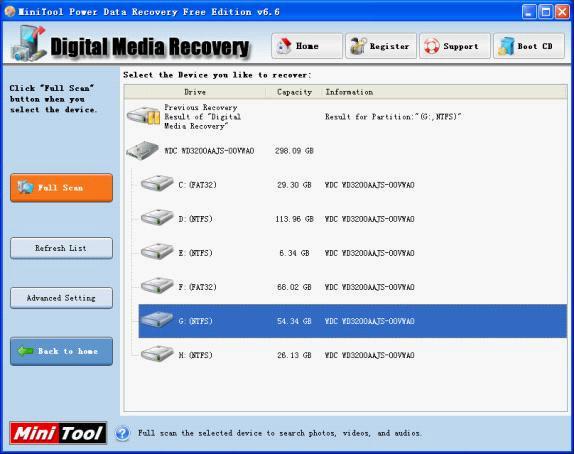Click the 29.30 GB capacity value

pyautogui.click(x=294, y=185)
